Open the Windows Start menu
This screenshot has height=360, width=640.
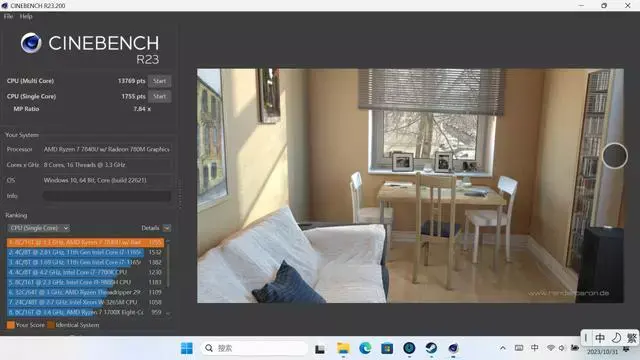(187, 348)
